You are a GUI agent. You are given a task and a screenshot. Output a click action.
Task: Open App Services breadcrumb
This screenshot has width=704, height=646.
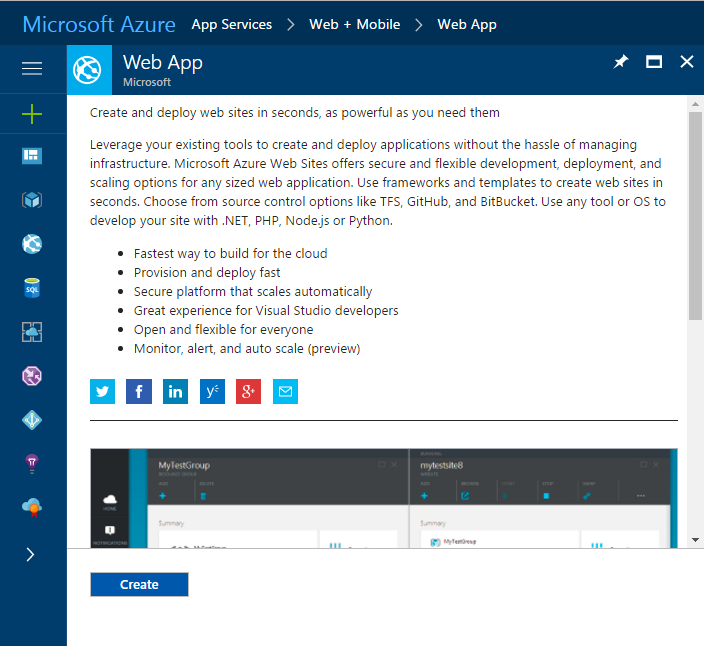coord(232,24)
